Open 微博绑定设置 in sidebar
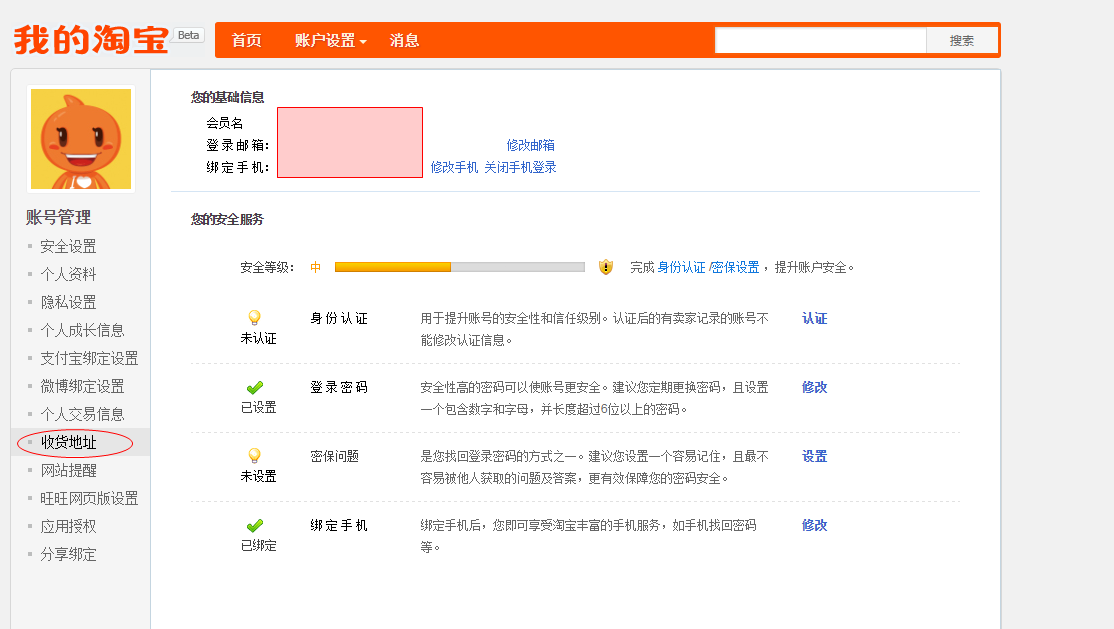The height and width of the screenshot is (629, 1114). coord(82,387)
